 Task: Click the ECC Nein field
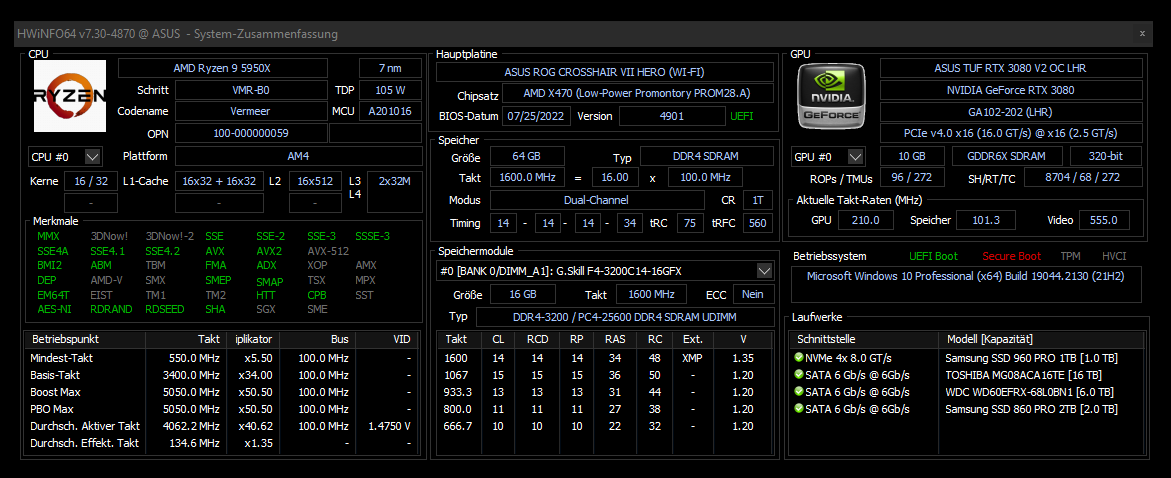click(x=753, y=294)
